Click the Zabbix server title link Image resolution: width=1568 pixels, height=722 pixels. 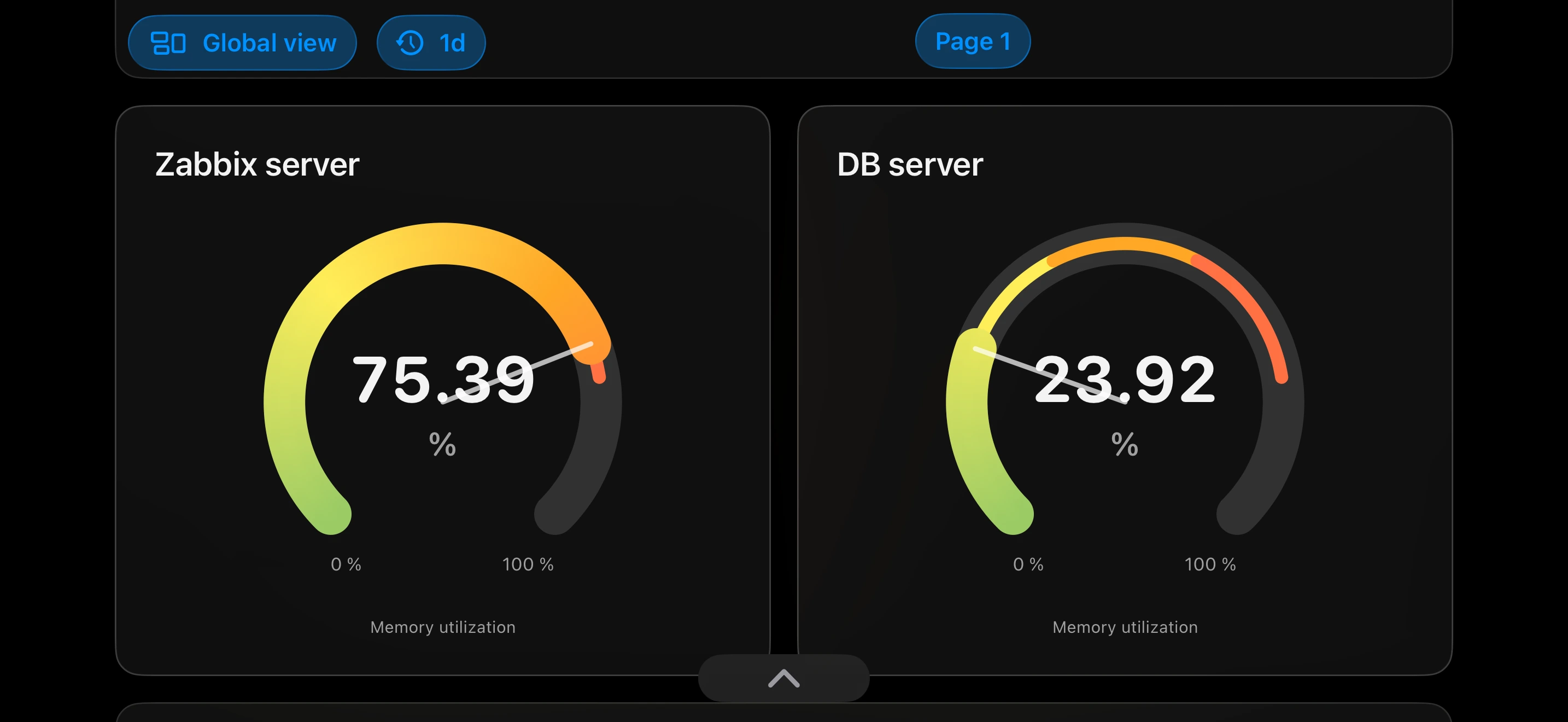[258, 163]
